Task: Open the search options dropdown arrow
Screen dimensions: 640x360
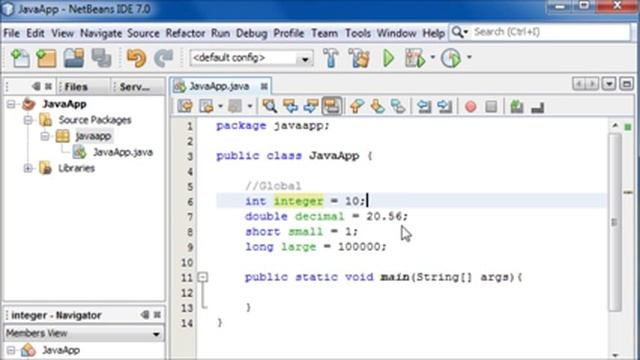Action: pos(466,32)
